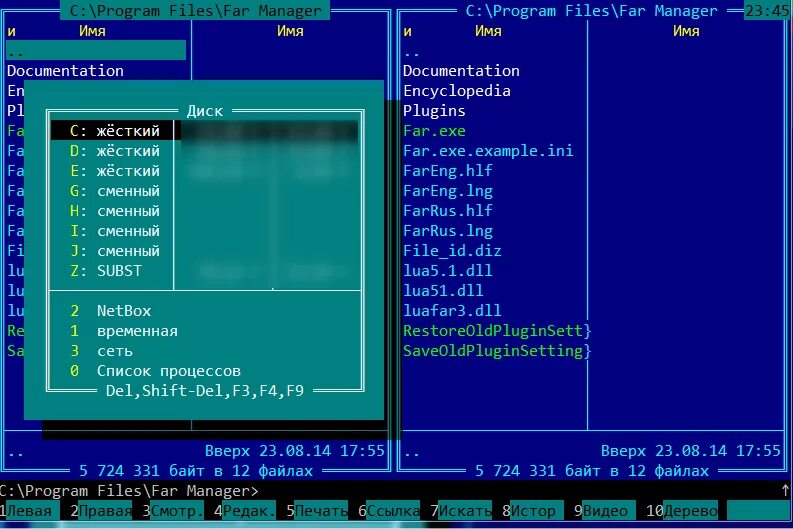Viewport: 793px width, 529px height.
Task: Click the Del,Shift-Del,F3,F4,F9 hint line
Action: [x=205, y=391]
